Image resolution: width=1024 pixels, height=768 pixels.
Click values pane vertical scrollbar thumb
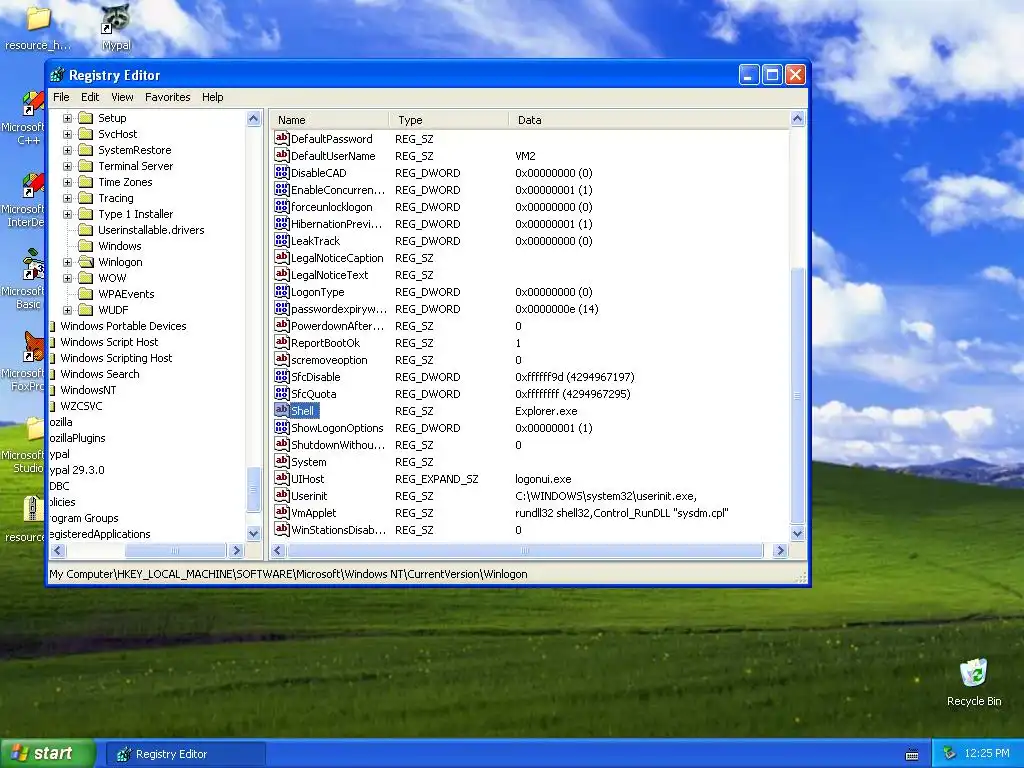click(797, 395)
